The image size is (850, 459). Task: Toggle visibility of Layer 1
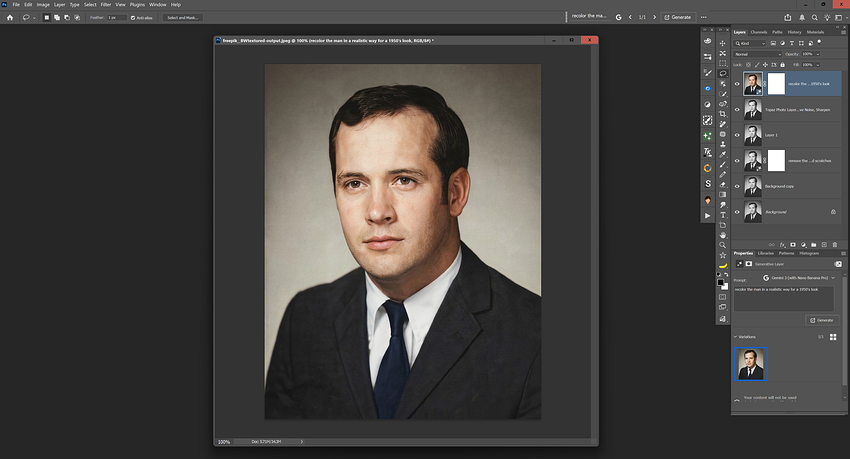tap(737, 134)
